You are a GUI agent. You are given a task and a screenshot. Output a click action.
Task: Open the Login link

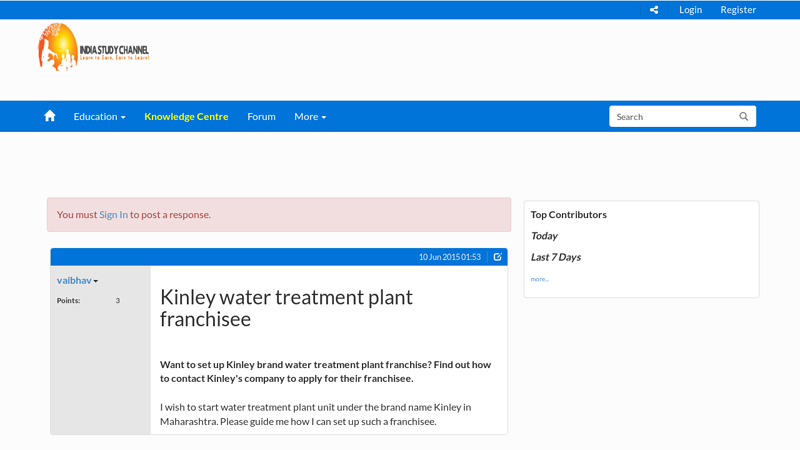(x=690, y=10)
